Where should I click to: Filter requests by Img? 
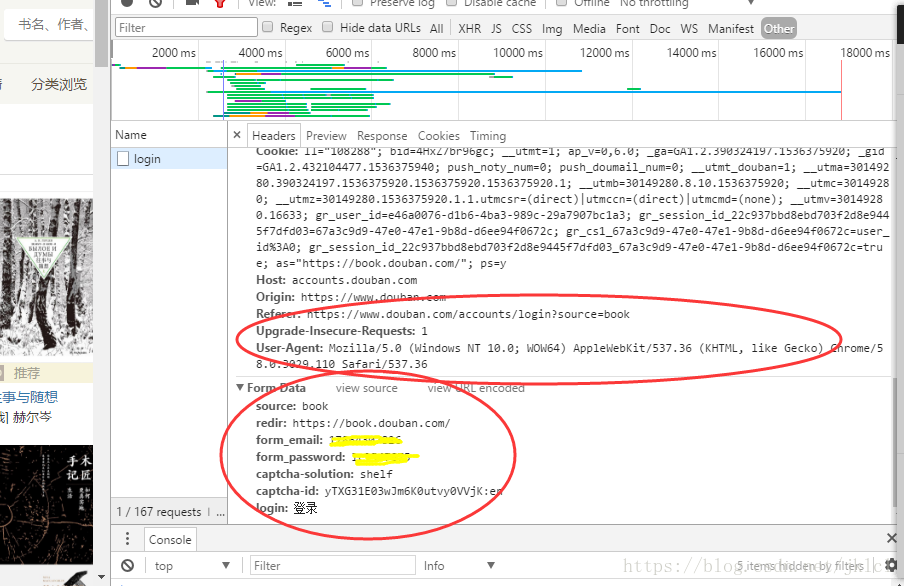pos(552,28)
